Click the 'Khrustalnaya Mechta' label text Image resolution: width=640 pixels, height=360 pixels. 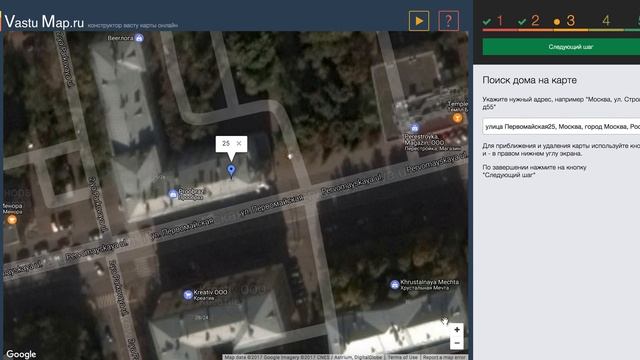[429, 282]
